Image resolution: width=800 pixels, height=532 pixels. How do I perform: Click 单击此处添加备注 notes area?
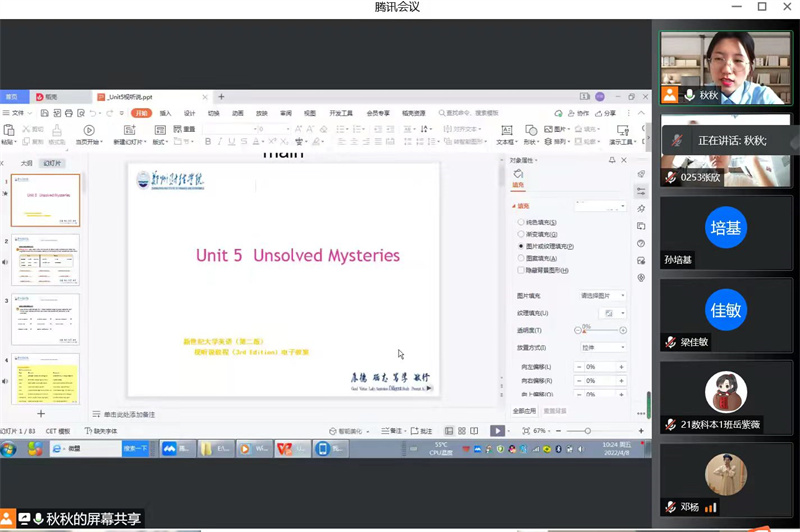[125, 414]
